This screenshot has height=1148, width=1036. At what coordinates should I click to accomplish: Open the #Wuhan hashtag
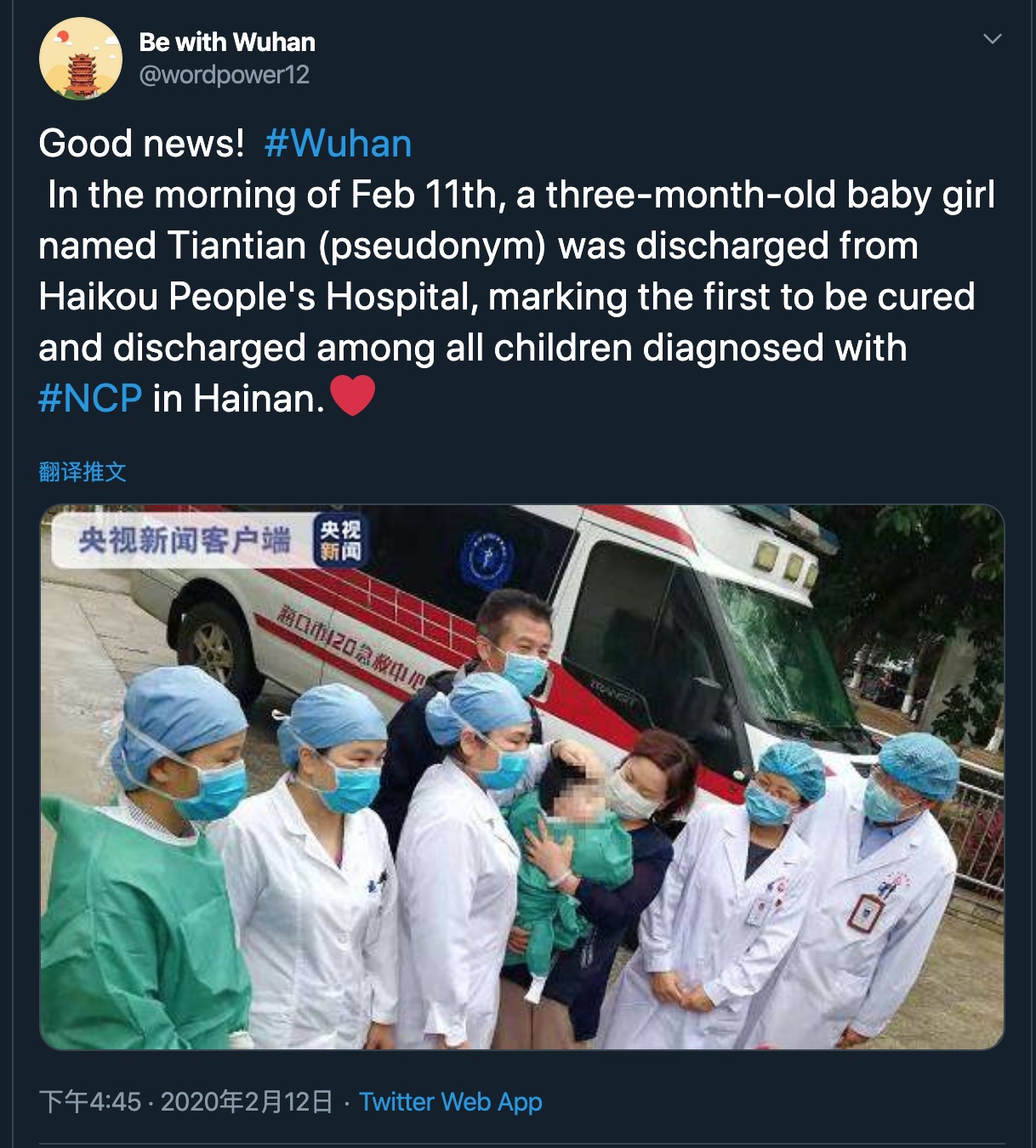pyautogui.click(x=338, y=143)
